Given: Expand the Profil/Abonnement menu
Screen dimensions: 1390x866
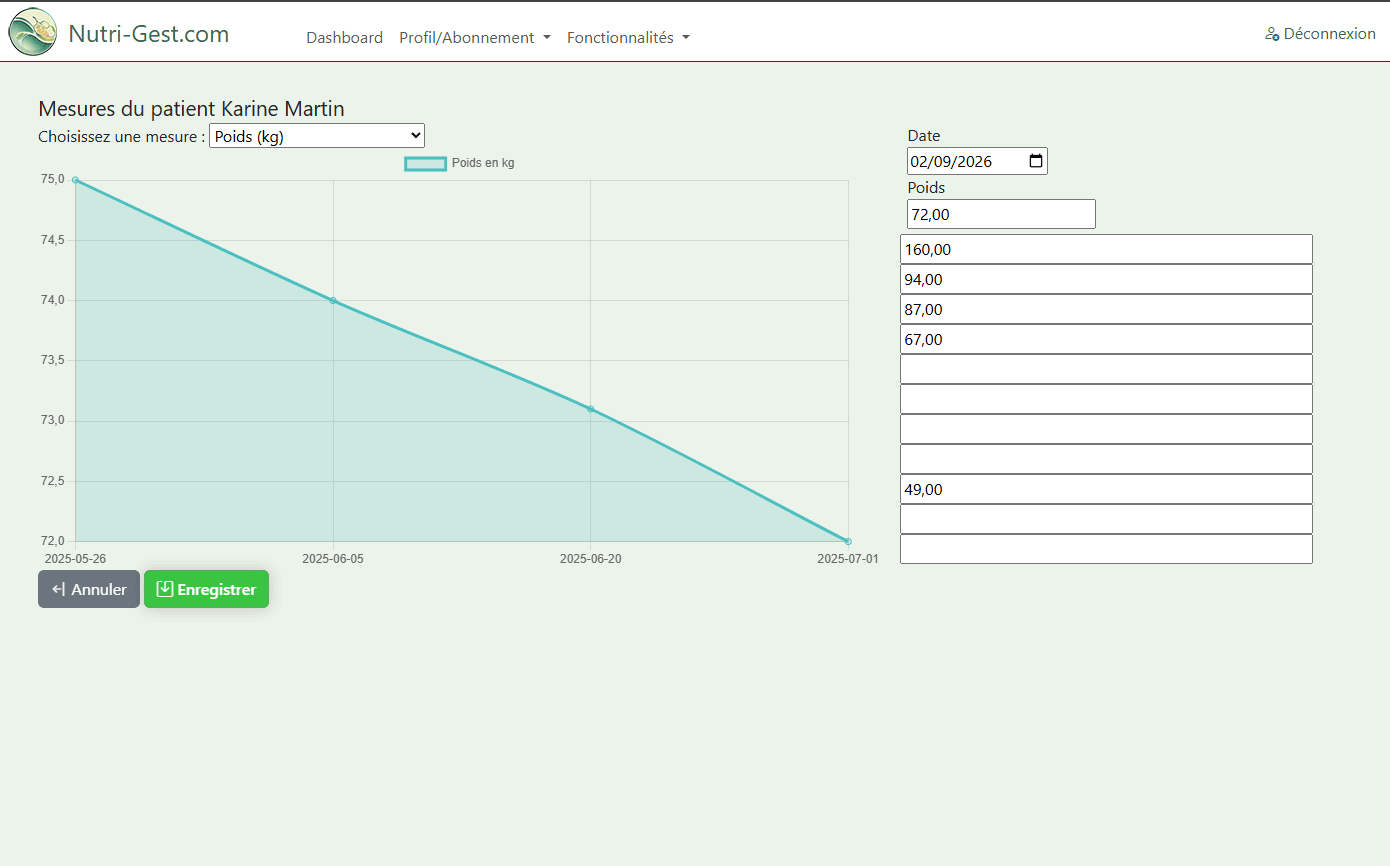Looking at the screenshot, I should (x=475, y=37).
